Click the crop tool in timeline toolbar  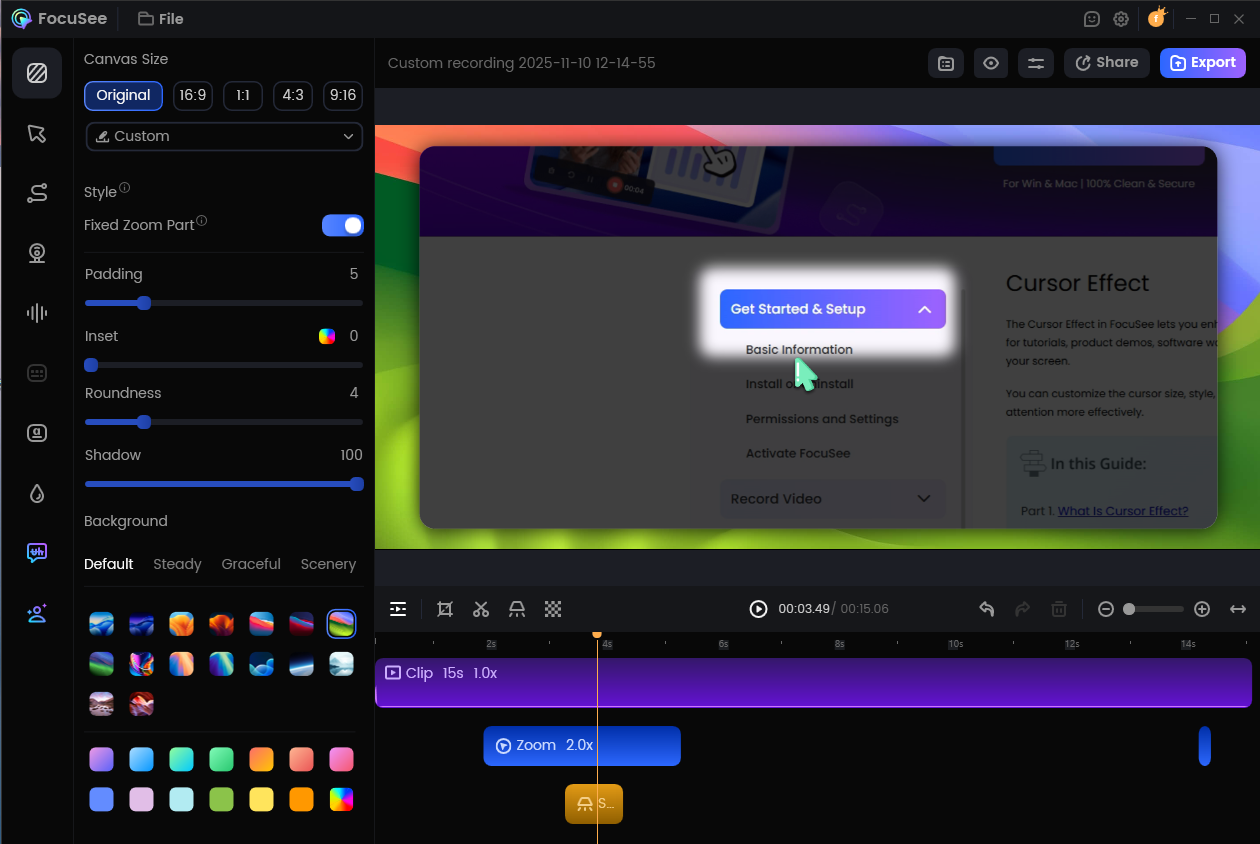(445, 609)
